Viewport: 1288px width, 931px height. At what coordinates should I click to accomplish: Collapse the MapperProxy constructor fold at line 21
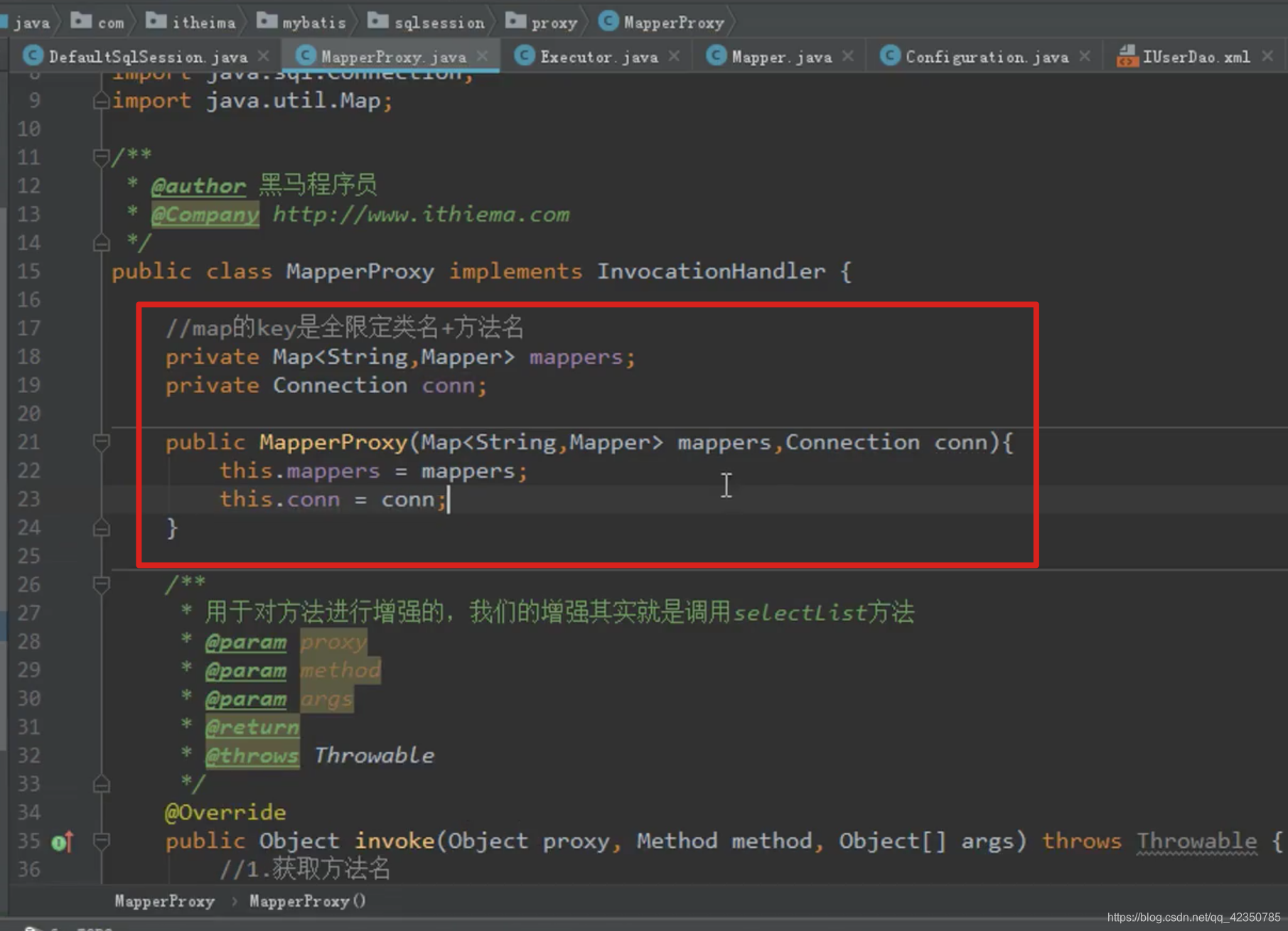click(x=101, y=443)
